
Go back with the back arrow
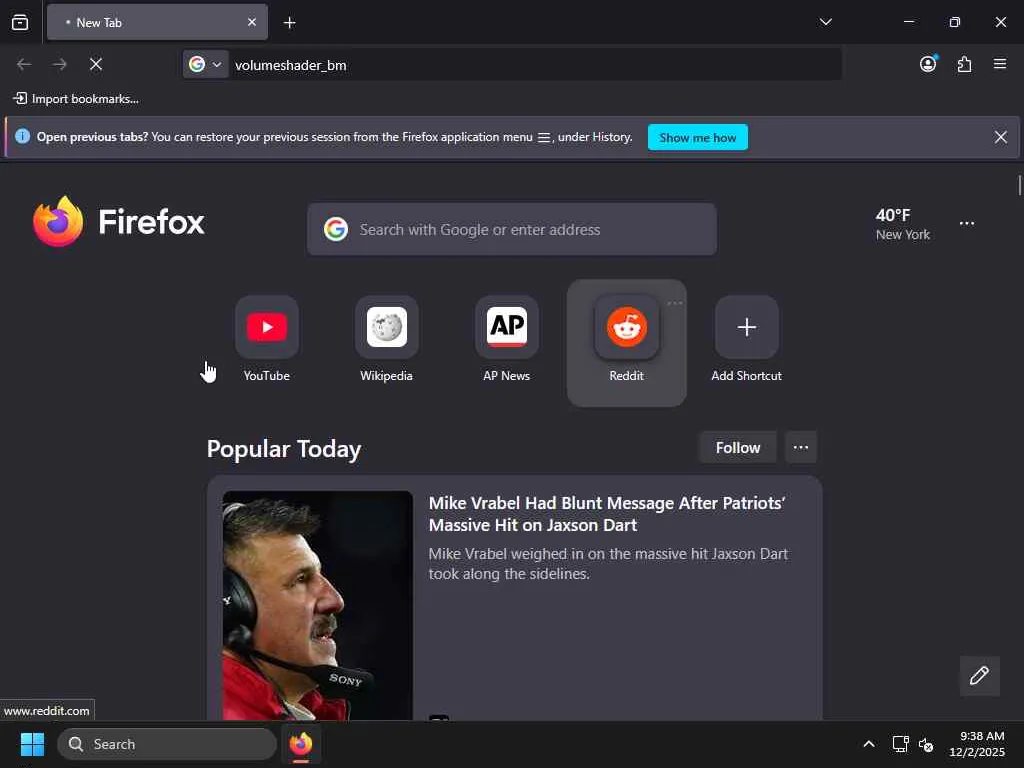click(24, 64)
